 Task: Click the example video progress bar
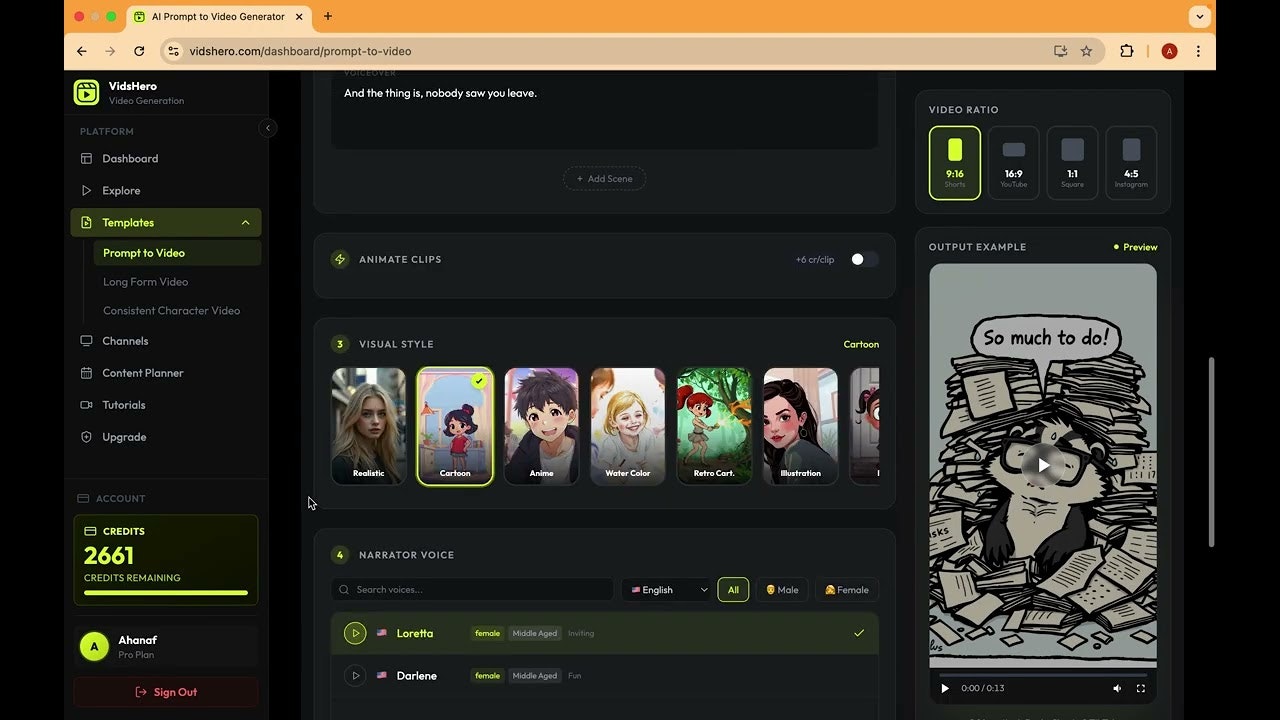click(x=1043, y=675)
